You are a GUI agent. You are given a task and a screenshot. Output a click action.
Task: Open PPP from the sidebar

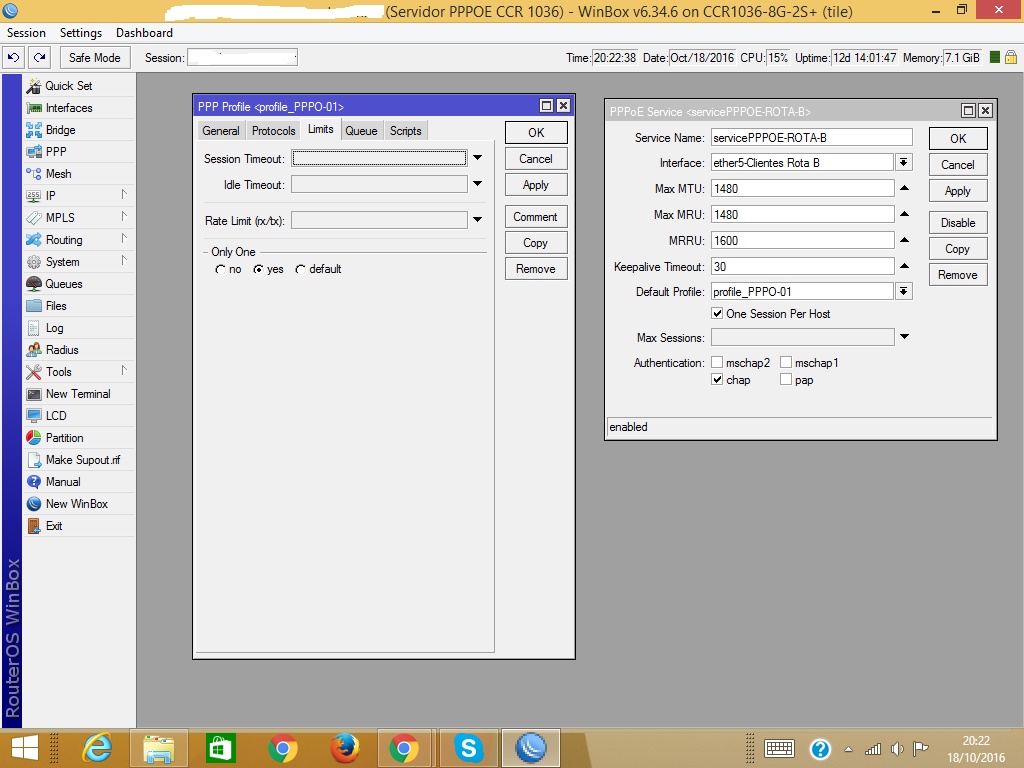click(56, 152)
